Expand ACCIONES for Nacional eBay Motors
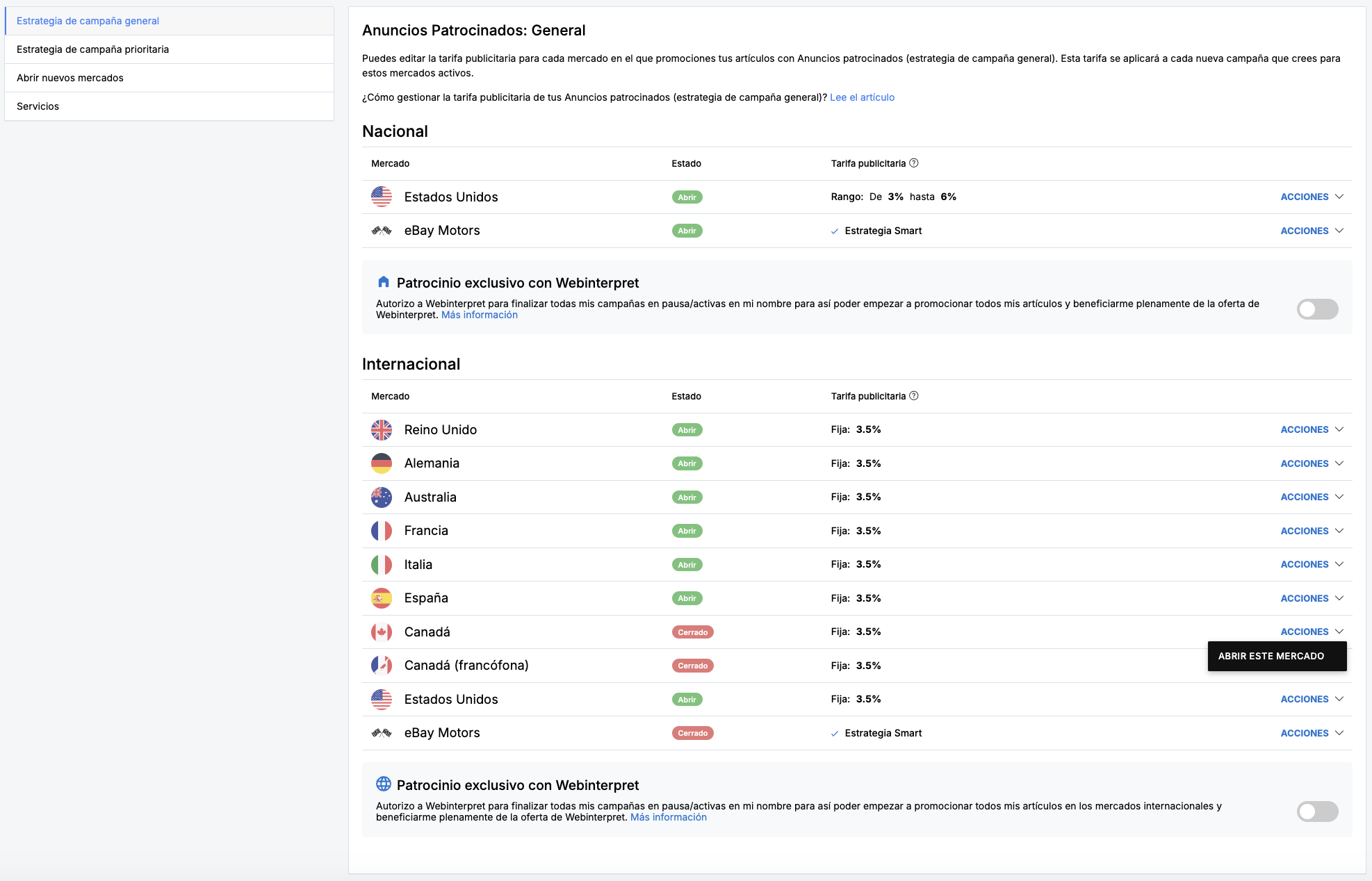 point(1312,231)
